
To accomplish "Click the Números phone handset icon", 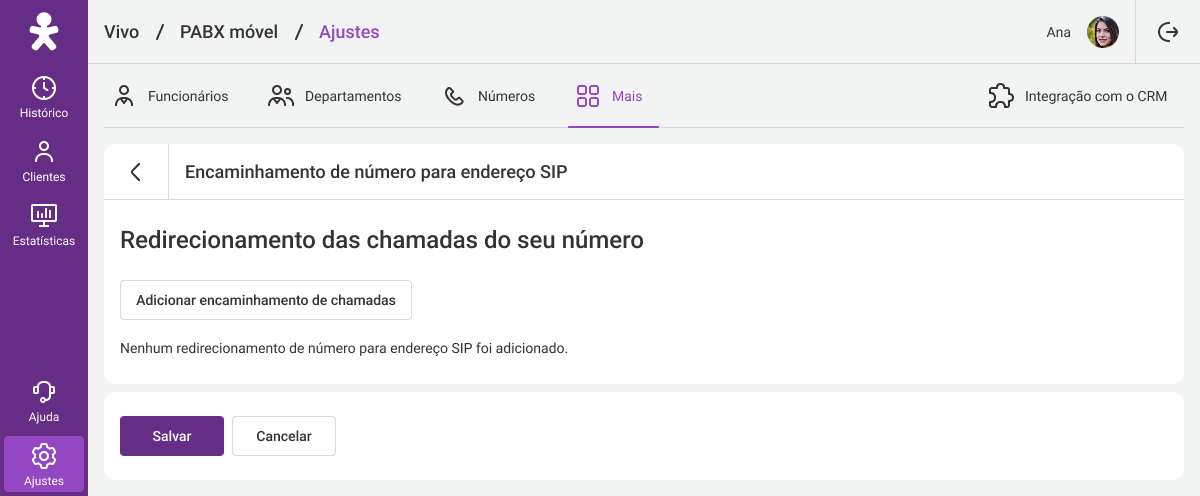I will click(x=454, y=96).
